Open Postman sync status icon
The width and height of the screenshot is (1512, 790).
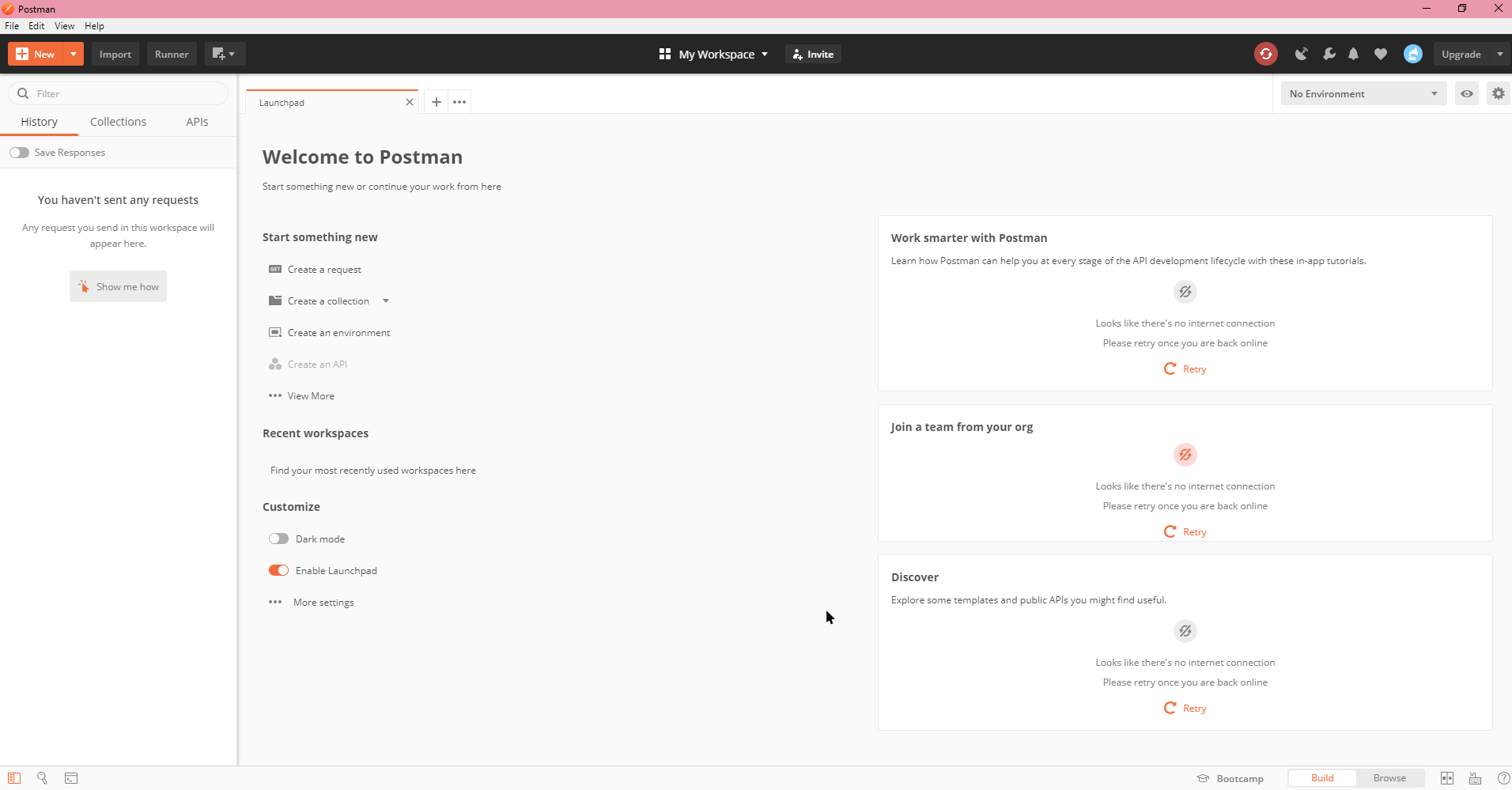1267,53
